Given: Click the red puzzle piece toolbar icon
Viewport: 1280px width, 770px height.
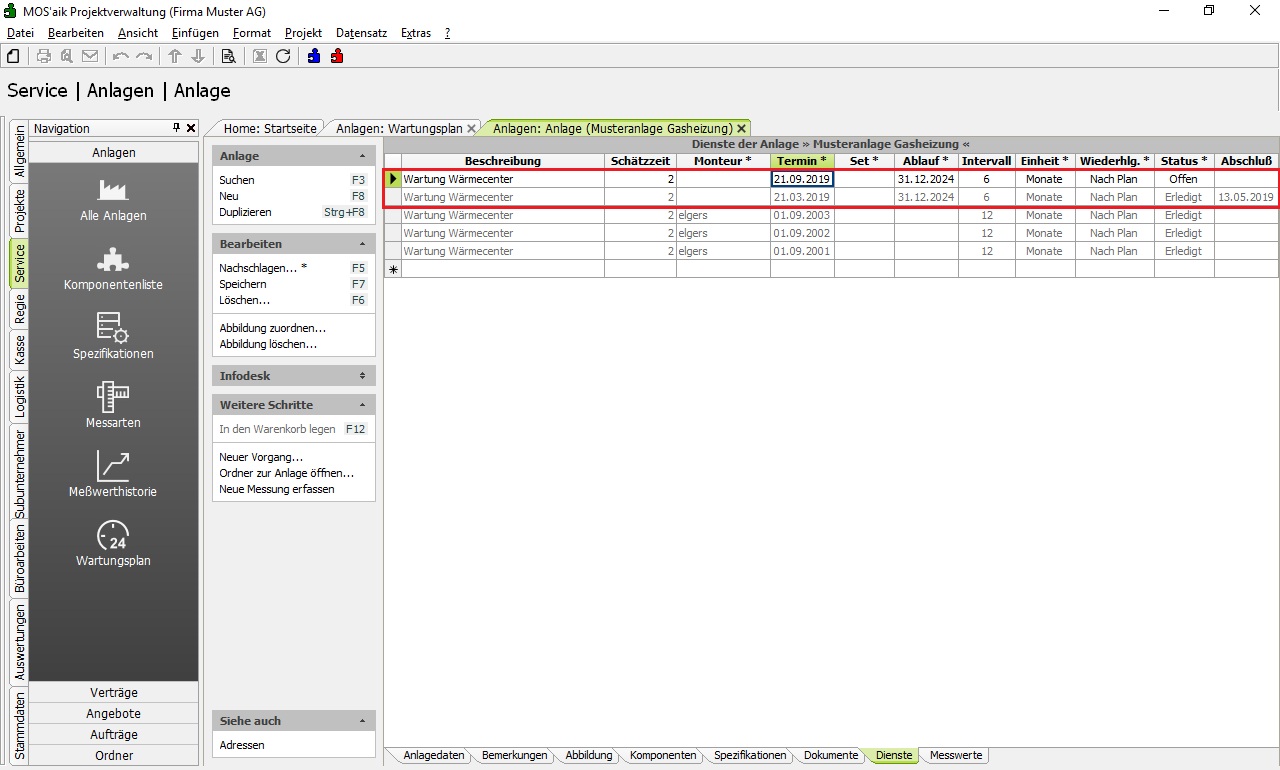Looking at the screenshot, I should [x=337, y=56].
